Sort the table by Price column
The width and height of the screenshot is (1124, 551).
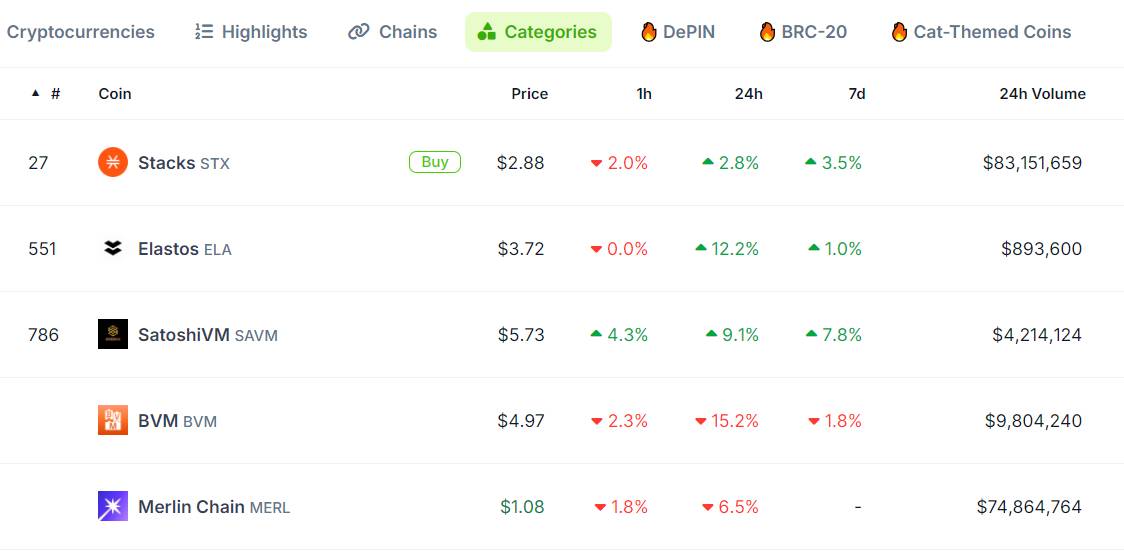(530, 94)
